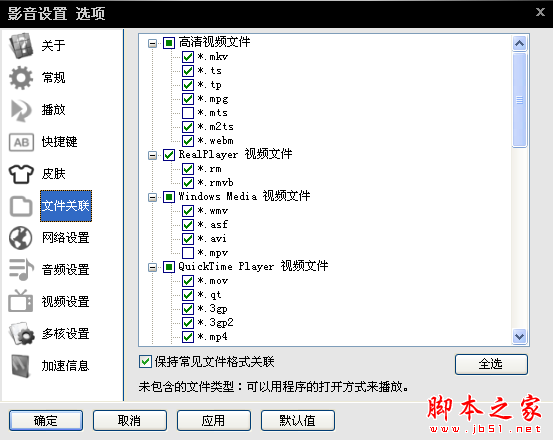Click the file list scrollbar thumb
553x440 pixels.
click(519, 100)
